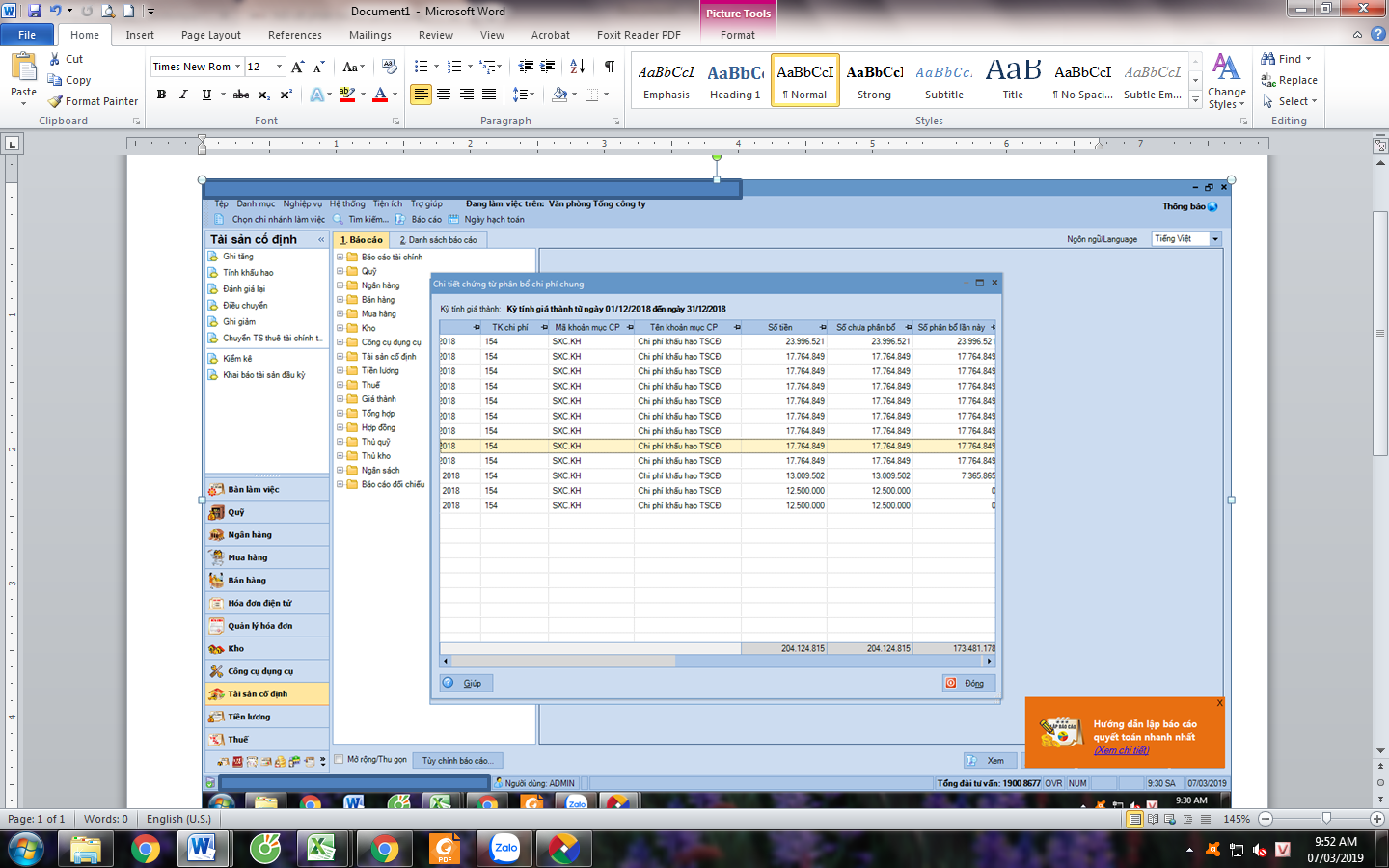Open the Picture Tools Format tab
Viewport: 1389px width, 868px height.
(x=737, y=35)
